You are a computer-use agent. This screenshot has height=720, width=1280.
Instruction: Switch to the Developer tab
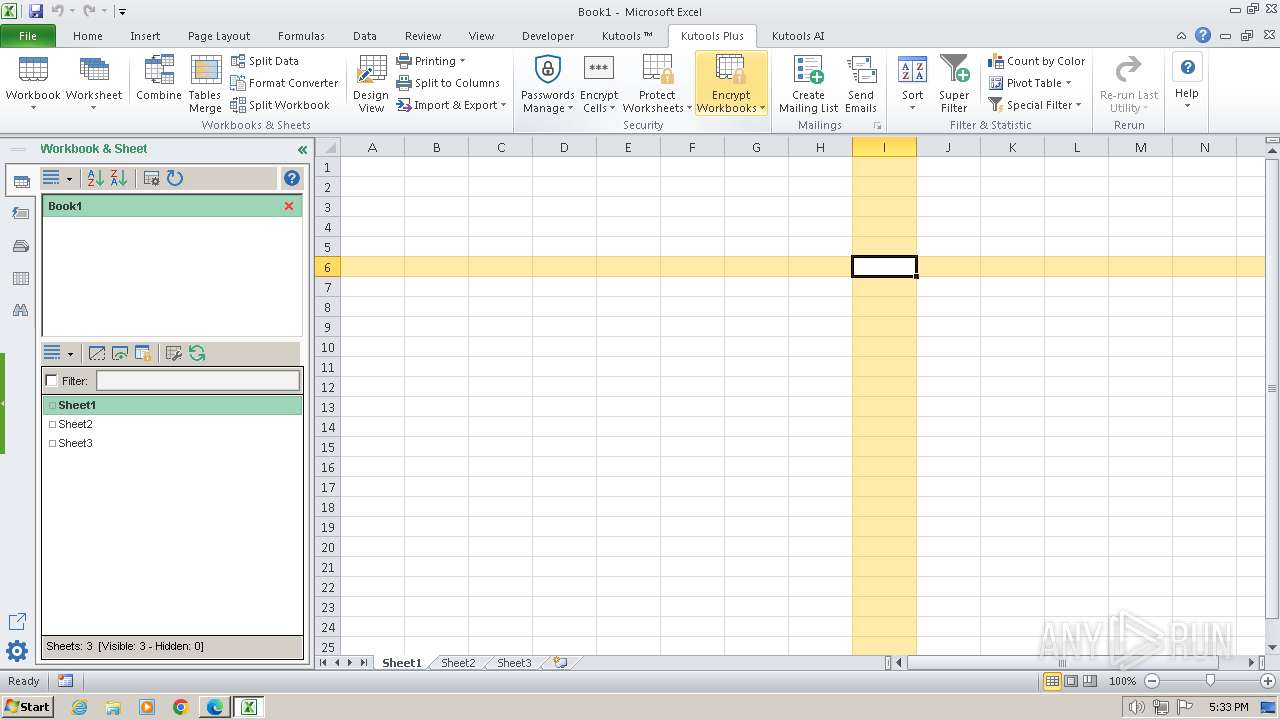tap(548, 36)
